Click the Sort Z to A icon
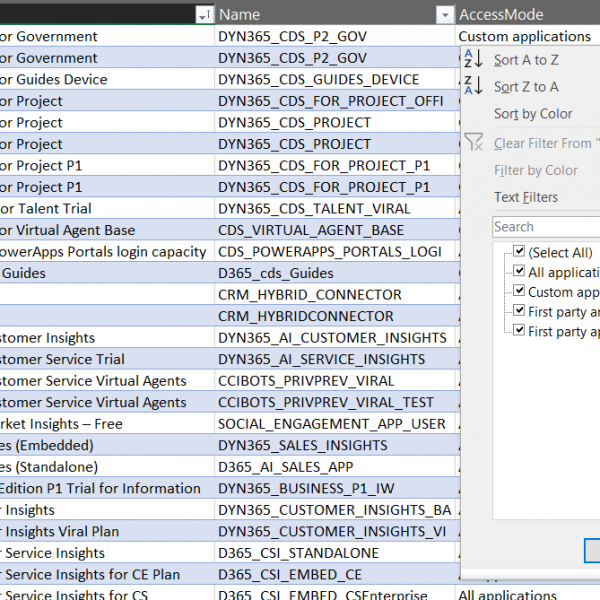Image resolution: width=600 pixels, height=600 pixels. pyautogui.click(x=473, y=86)
